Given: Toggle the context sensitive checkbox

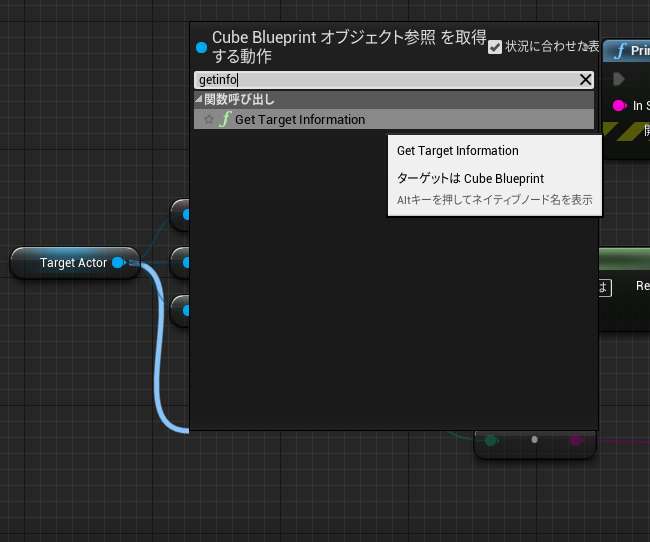Looking at the screenshot, I should click(495, 47).
